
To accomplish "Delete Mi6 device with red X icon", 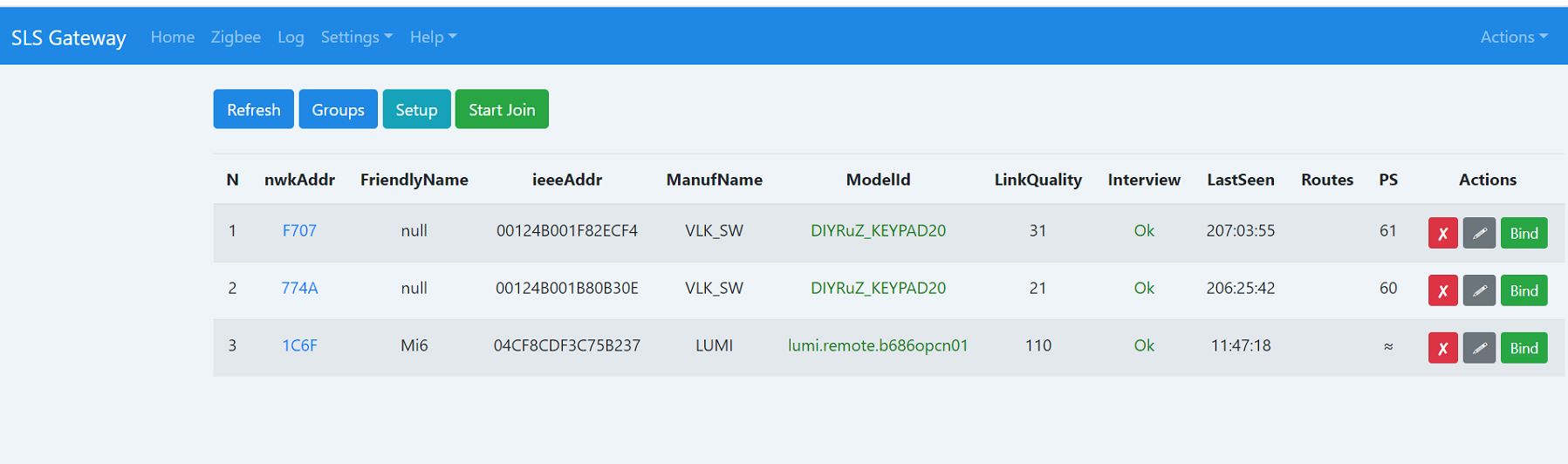I will coord(1442,348).
